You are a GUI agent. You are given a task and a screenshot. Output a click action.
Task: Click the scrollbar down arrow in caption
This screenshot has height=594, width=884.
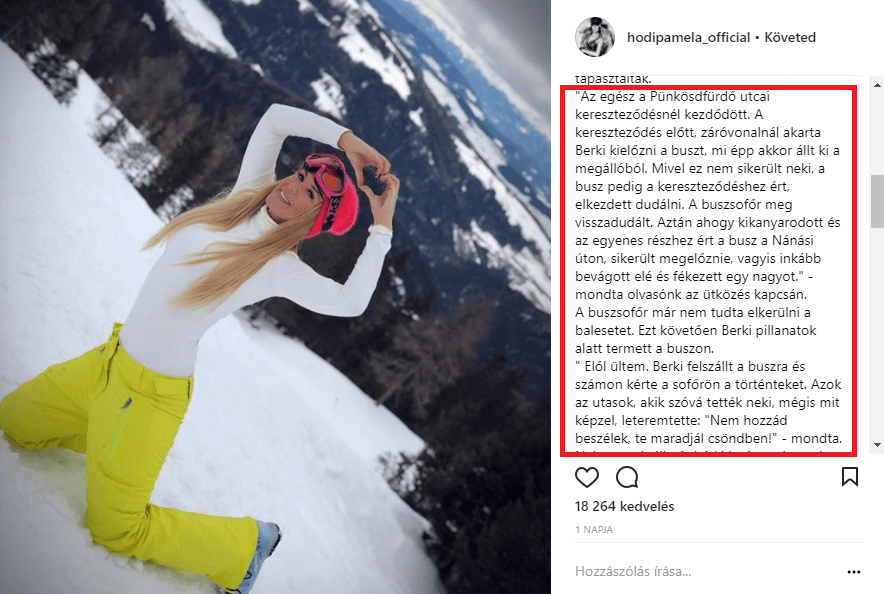point(877,445)
